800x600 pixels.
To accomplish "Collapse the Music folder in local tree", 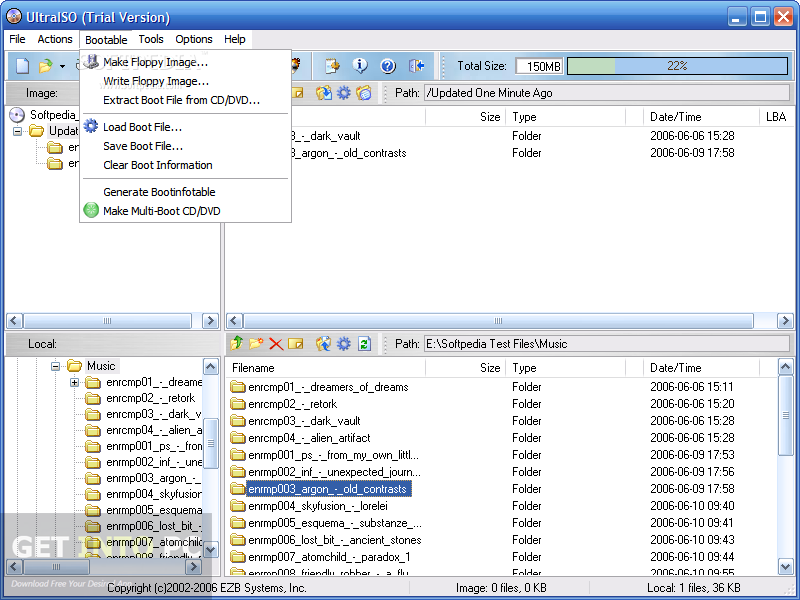I will [x=56, y=366].
